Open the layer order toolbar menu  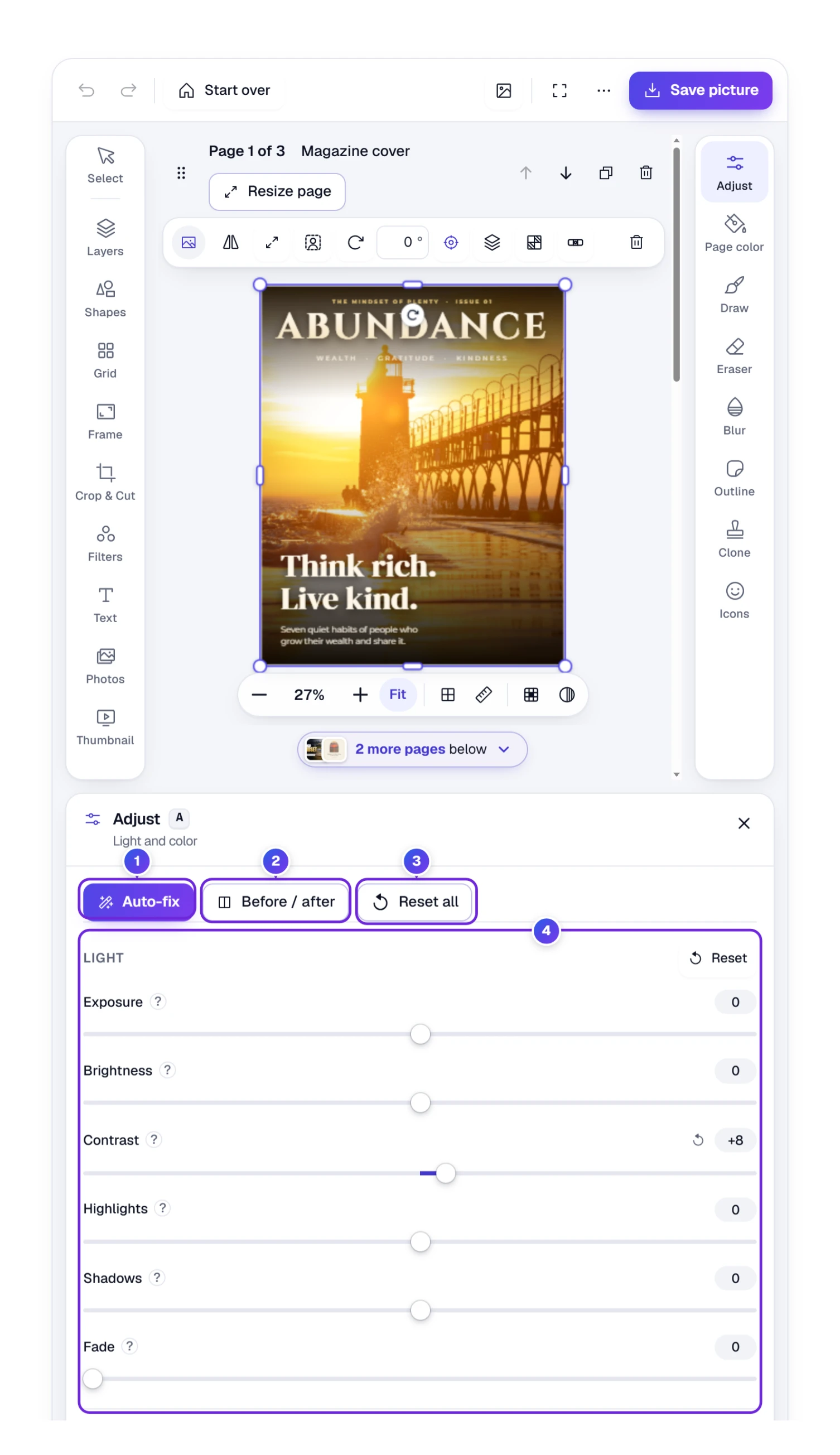click(491, 242)
